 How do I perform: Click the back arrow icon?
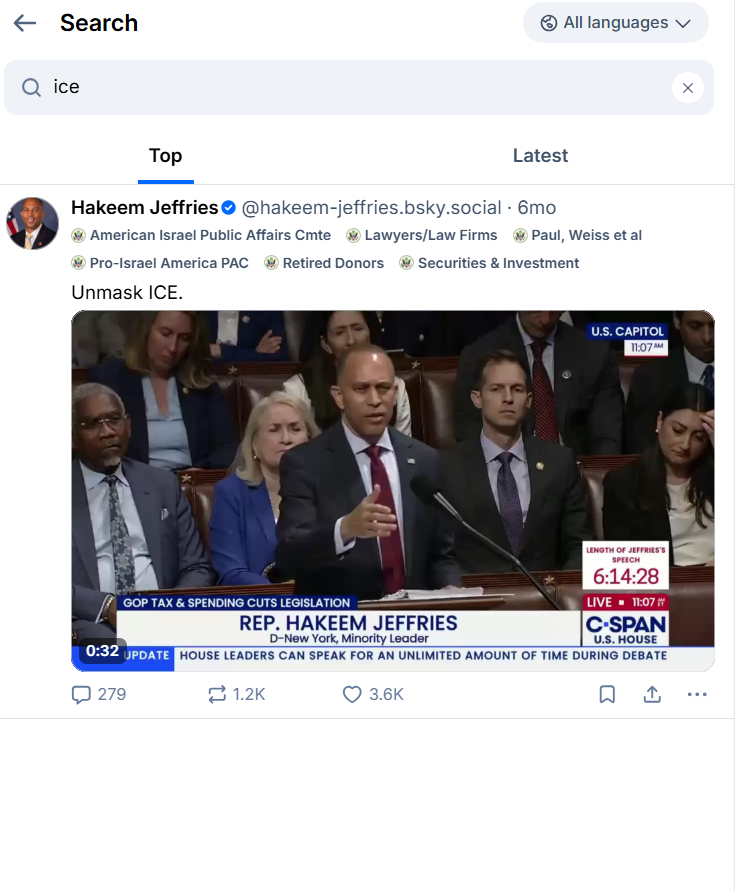coord(25,23)
